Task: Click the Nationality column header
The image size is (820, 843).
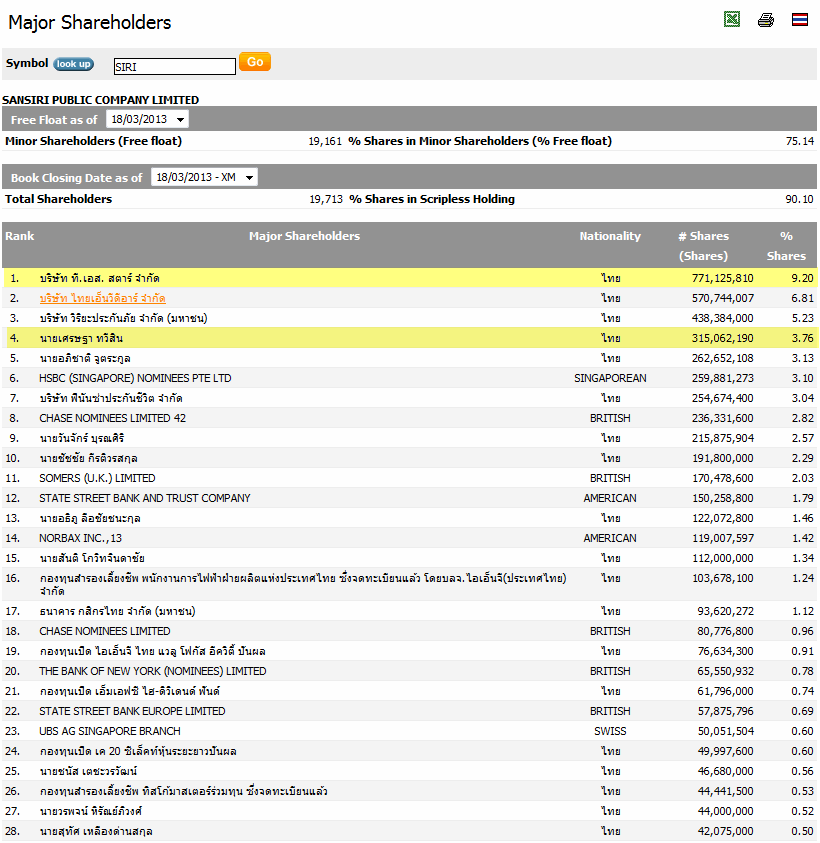Action: 610,236
